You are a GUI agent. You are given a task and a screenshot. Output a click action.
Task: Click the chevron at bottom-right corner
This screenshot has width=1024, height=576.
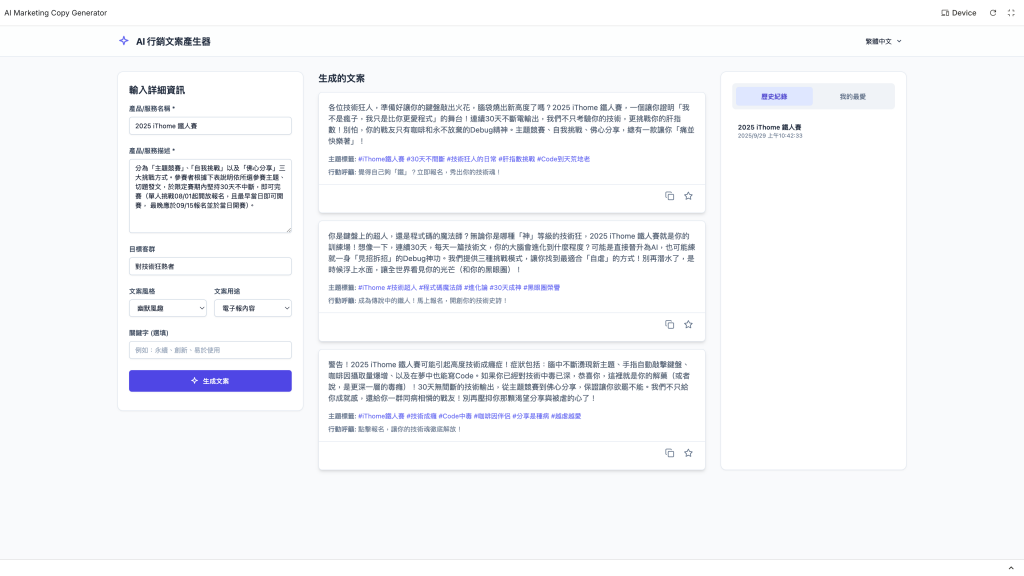click(x=1011, y=568)
